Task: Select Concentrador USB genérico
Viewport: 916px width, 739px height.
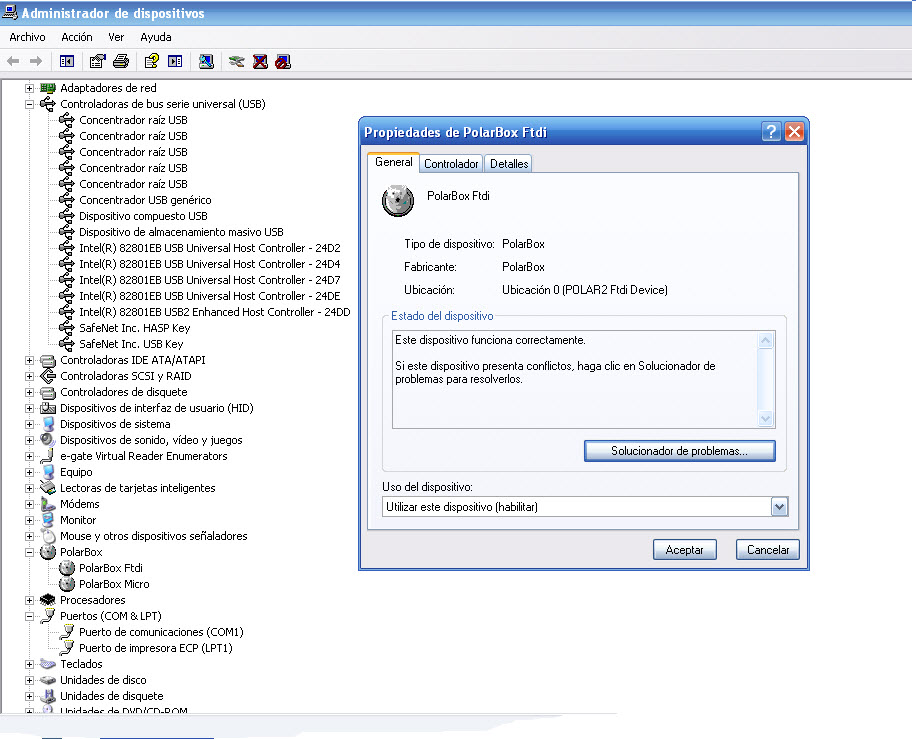Action: click(x=145, y=200)
